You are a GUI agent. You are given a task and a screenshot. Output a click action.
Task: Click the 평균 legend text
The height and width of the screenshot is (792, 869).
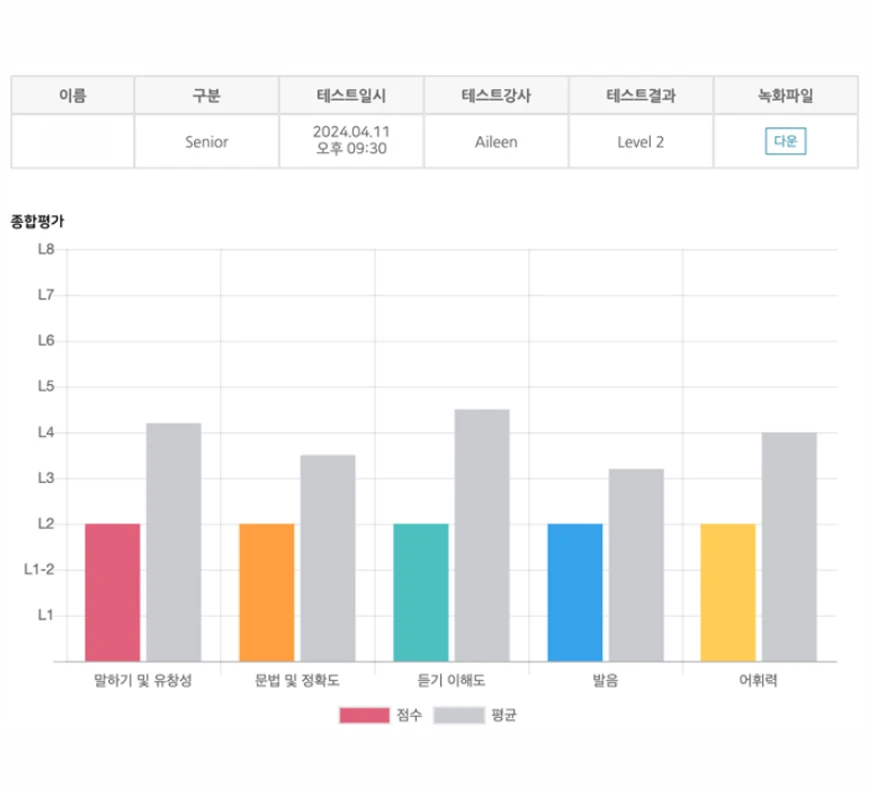pyautogui.click(x=504, y=715)
